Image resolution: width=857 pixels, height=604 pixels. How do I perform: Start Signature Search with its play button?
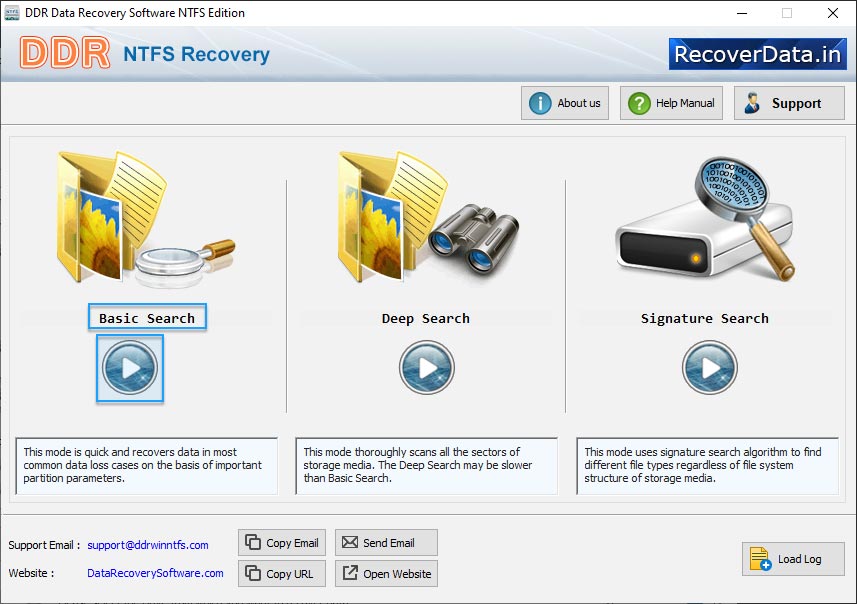[x=709, y=368]
